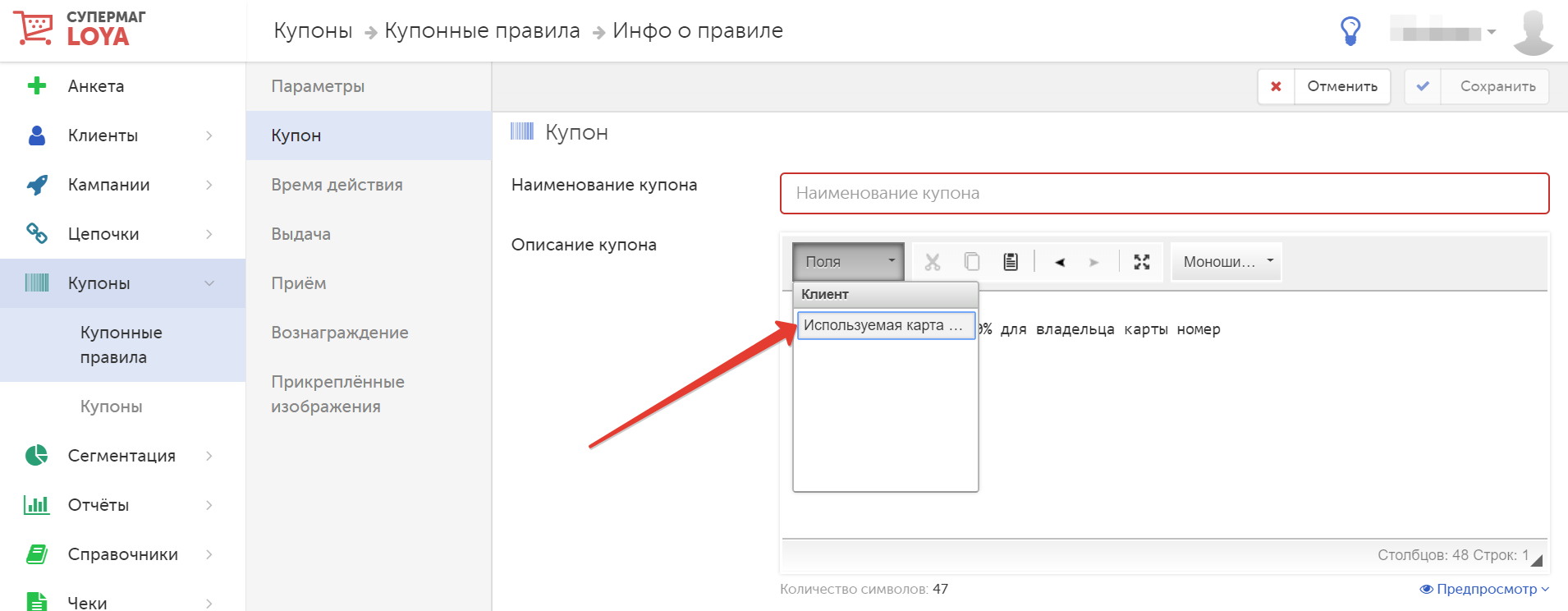
Task: Click the Redo right arrow in editor
Action: 1093,263
